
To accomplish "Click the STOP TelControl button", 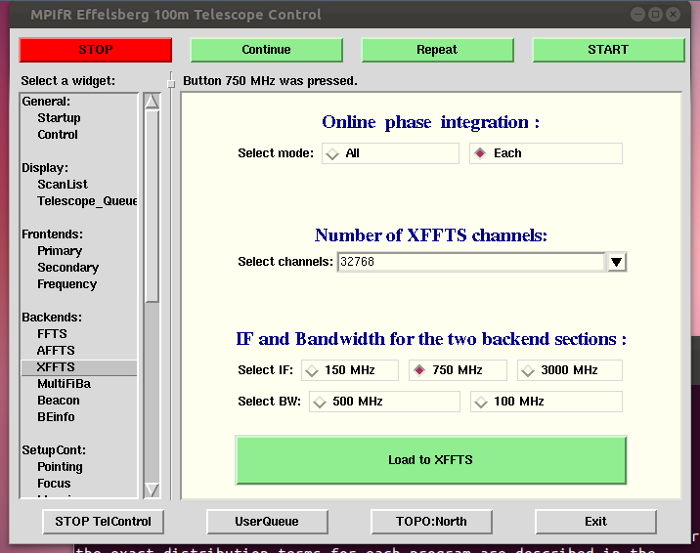I will (x=103, y=522).
